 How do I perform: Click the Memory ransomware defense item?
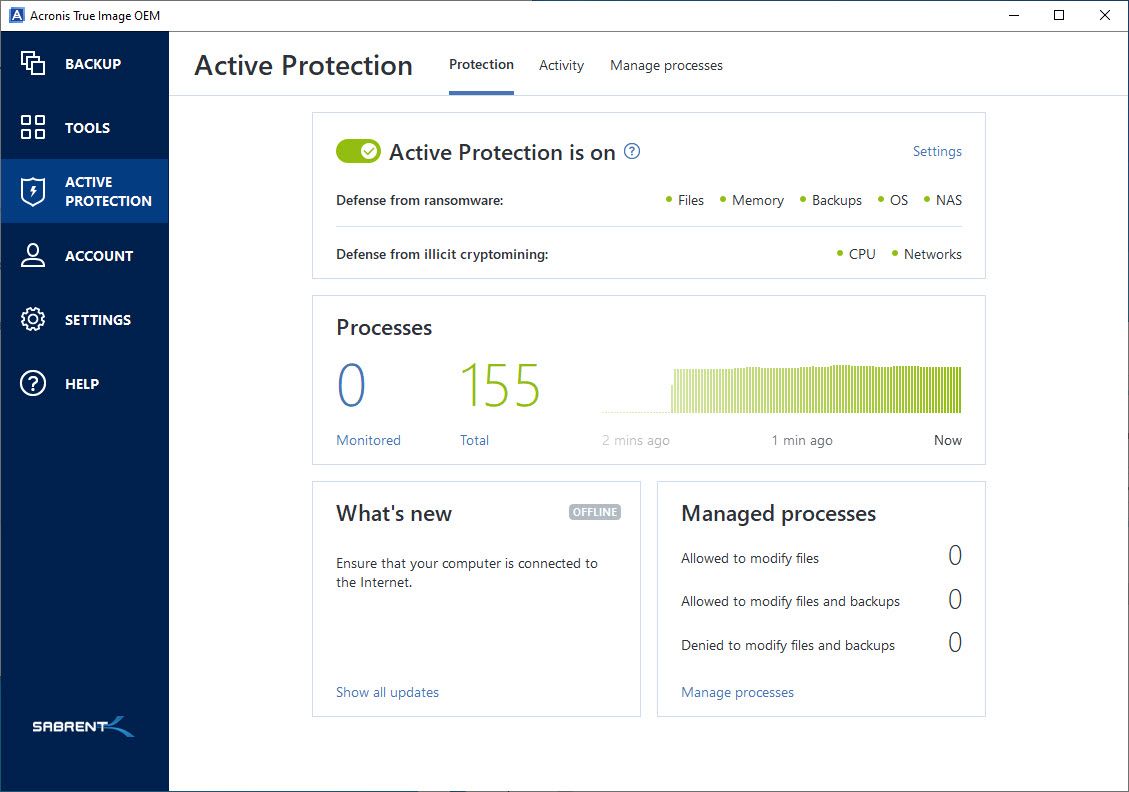pos(752,200)
